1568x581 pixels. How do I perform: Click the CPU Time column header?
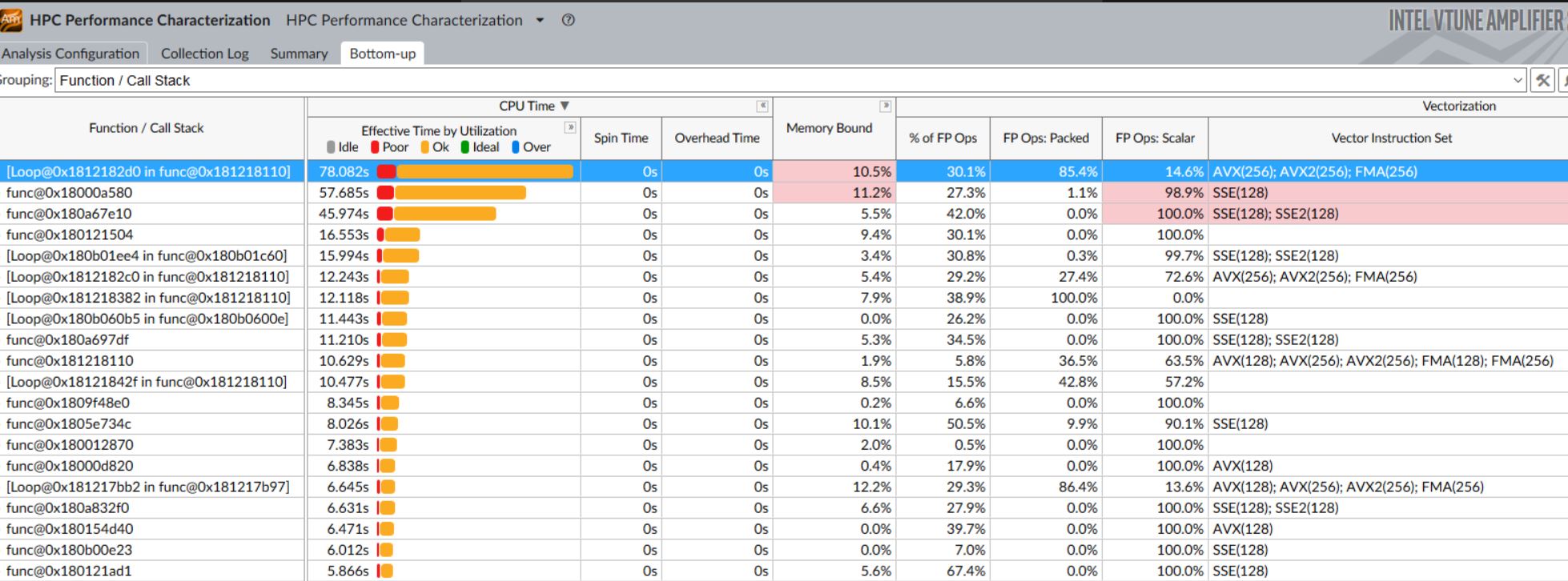[x=534, y=106]
